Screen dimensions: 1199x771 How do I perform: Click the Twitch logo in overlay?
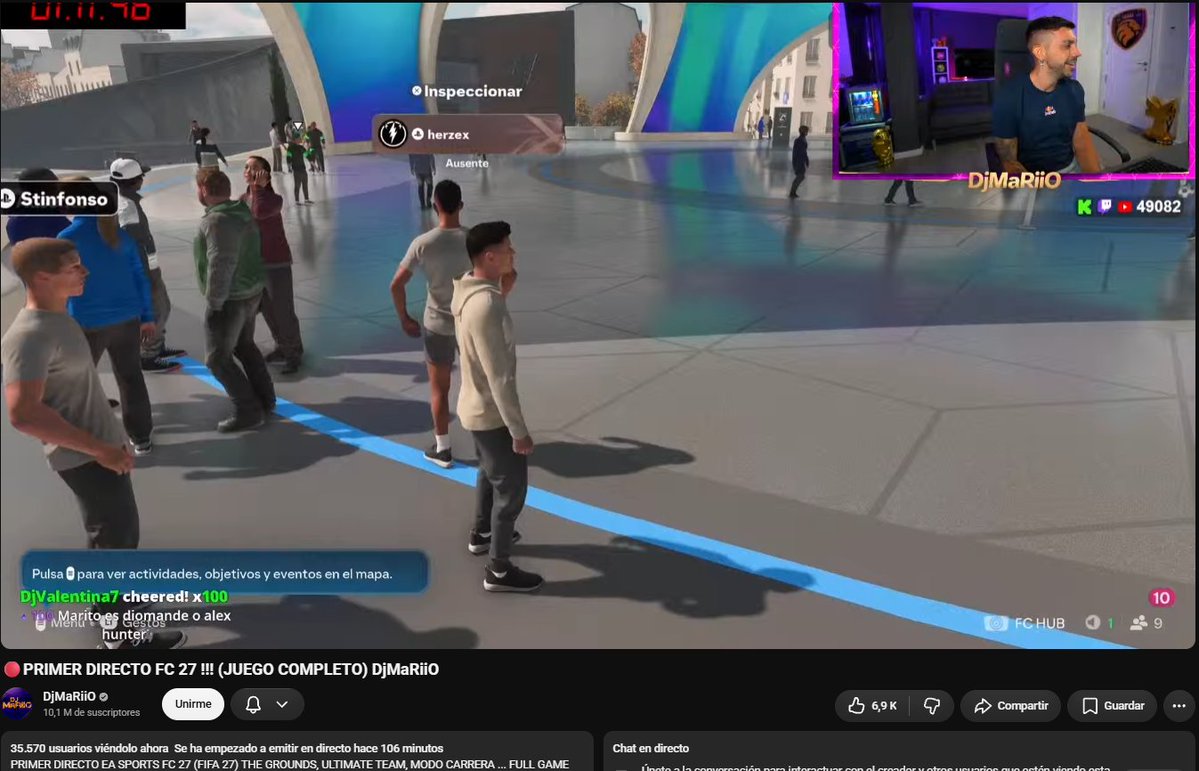(x=1104, y=207)
